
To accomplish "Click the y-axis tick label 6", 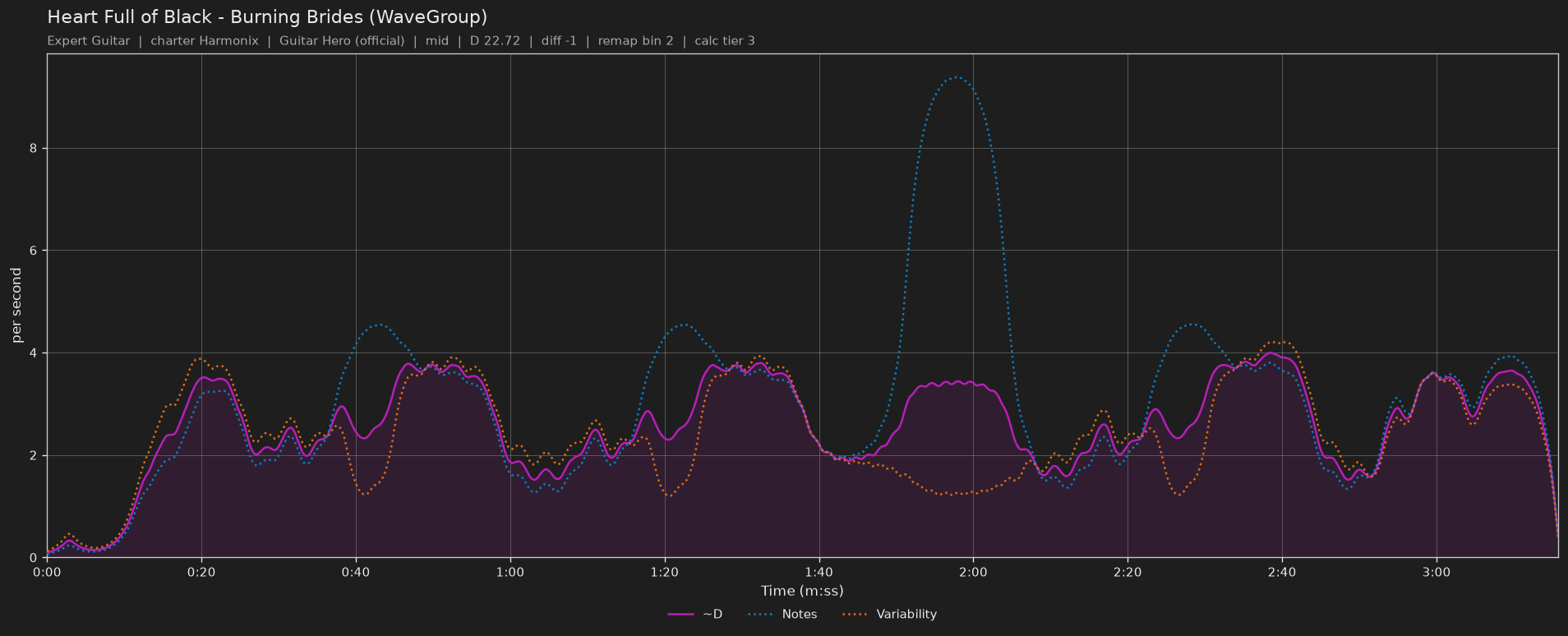I will click(x=35, y=251).
